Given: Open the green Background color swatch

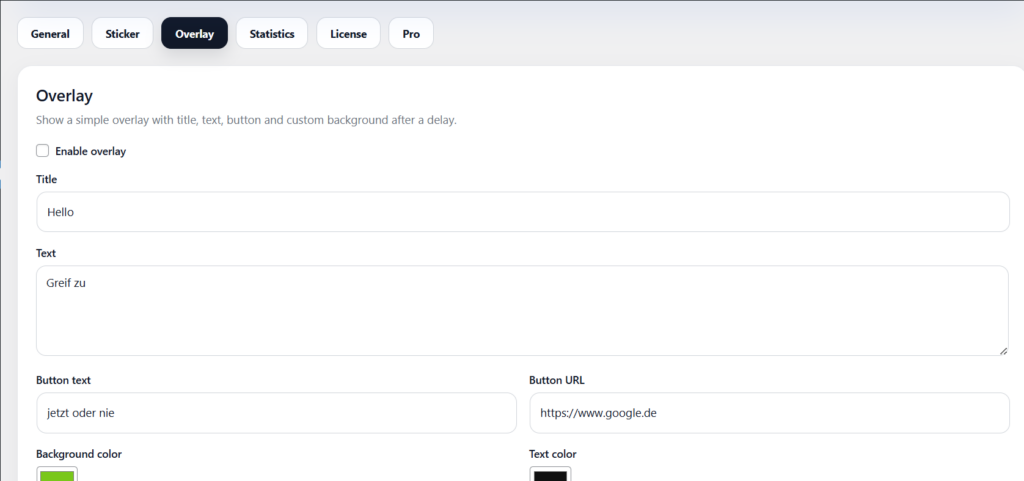Looking at the screenshot, I should (x=57, y=474).
